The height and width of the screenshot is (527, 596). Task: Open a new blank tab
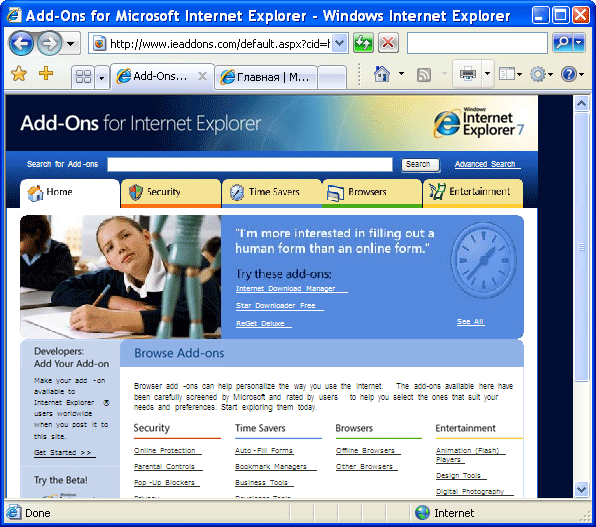point(331,78)
